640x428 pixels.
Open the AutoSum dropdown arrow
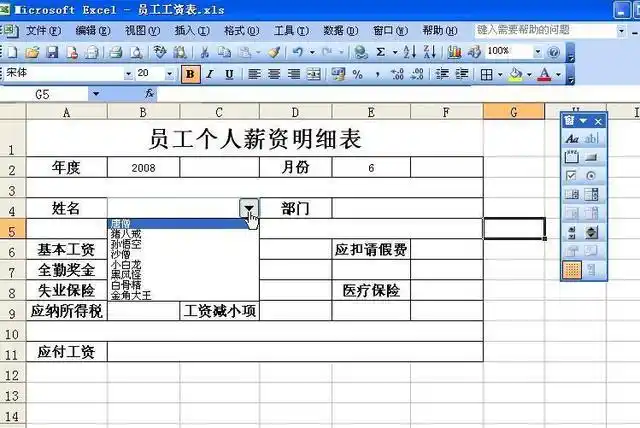[395, 52]
